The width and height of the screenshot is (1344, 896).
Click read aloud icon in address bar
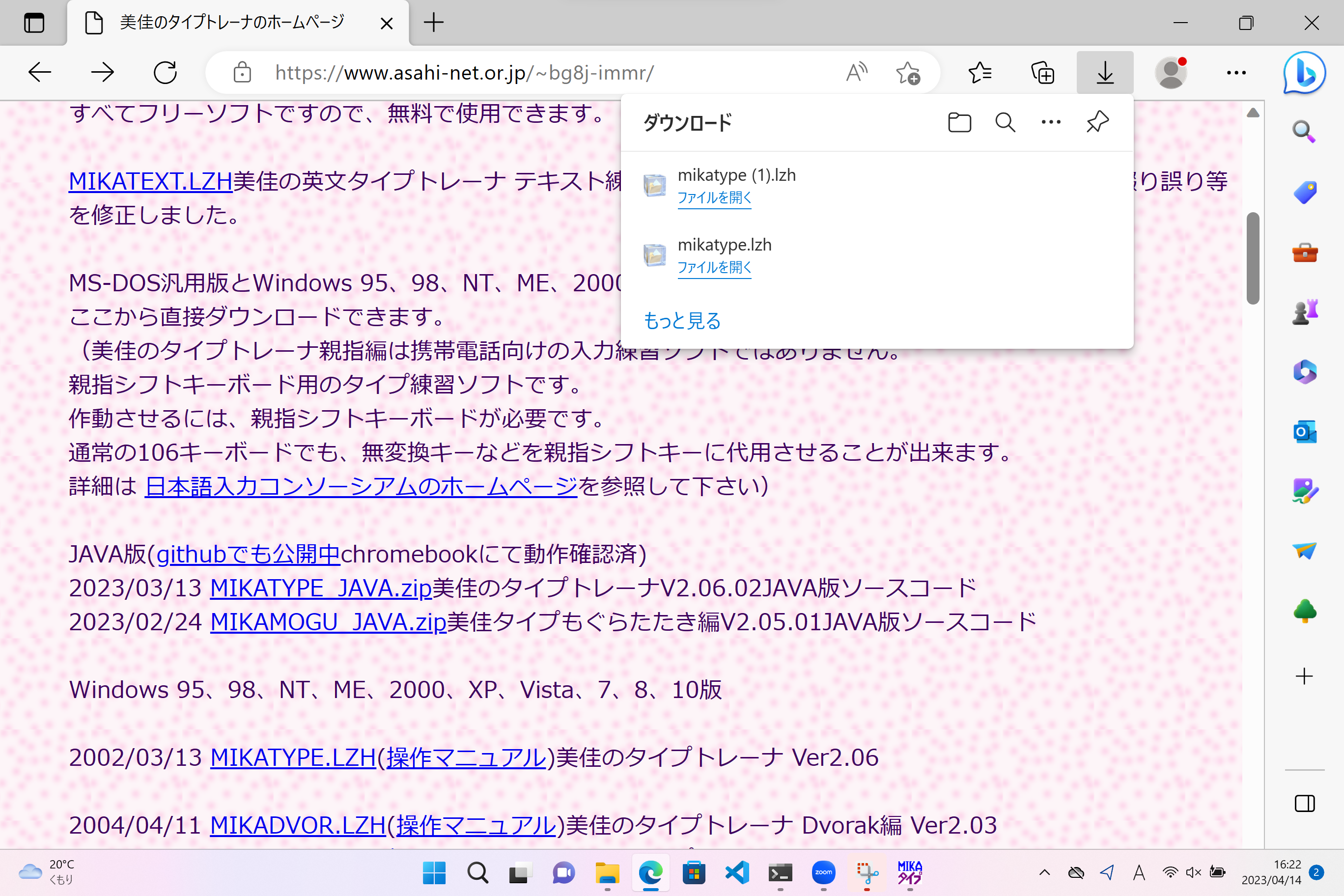click(x=857, y=73)
